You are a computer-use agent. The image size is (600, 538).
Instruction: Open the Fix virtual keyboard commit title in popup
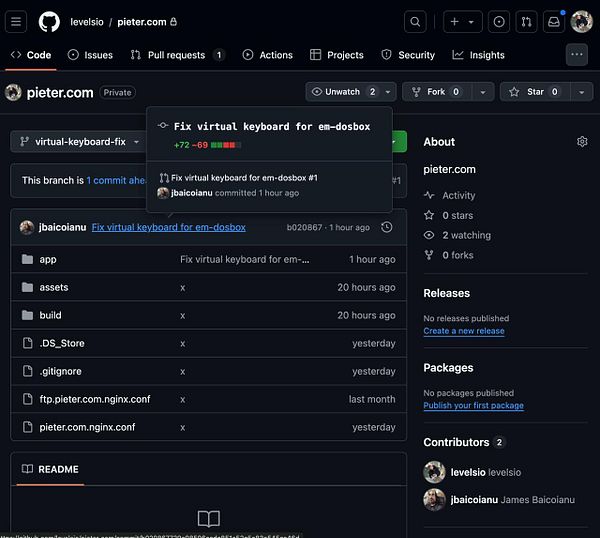[272, 127]
